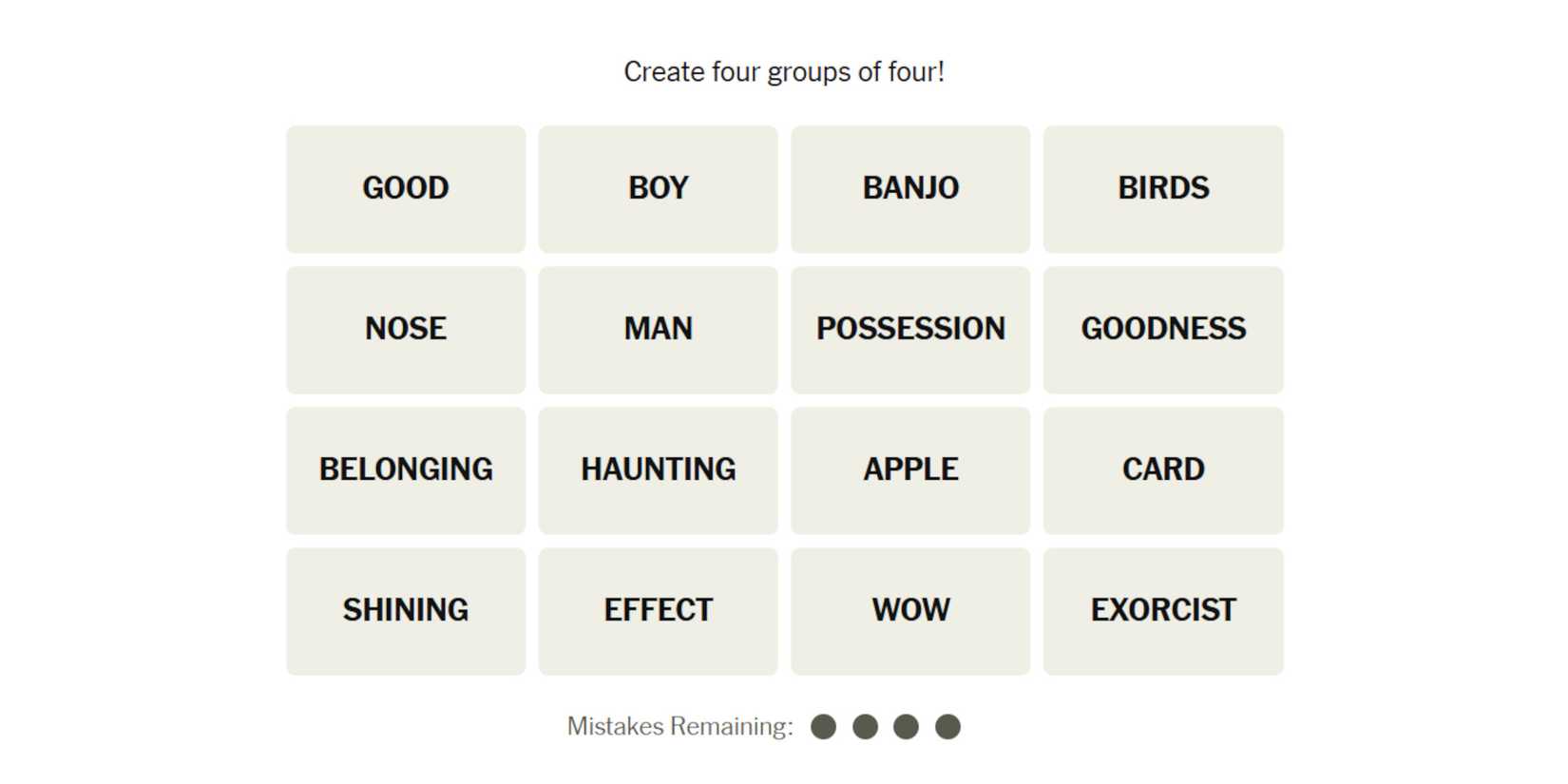This screenshot has width=1568, height=784.
Task: Select the EFFECT tile
Action: tap(658, 610)
